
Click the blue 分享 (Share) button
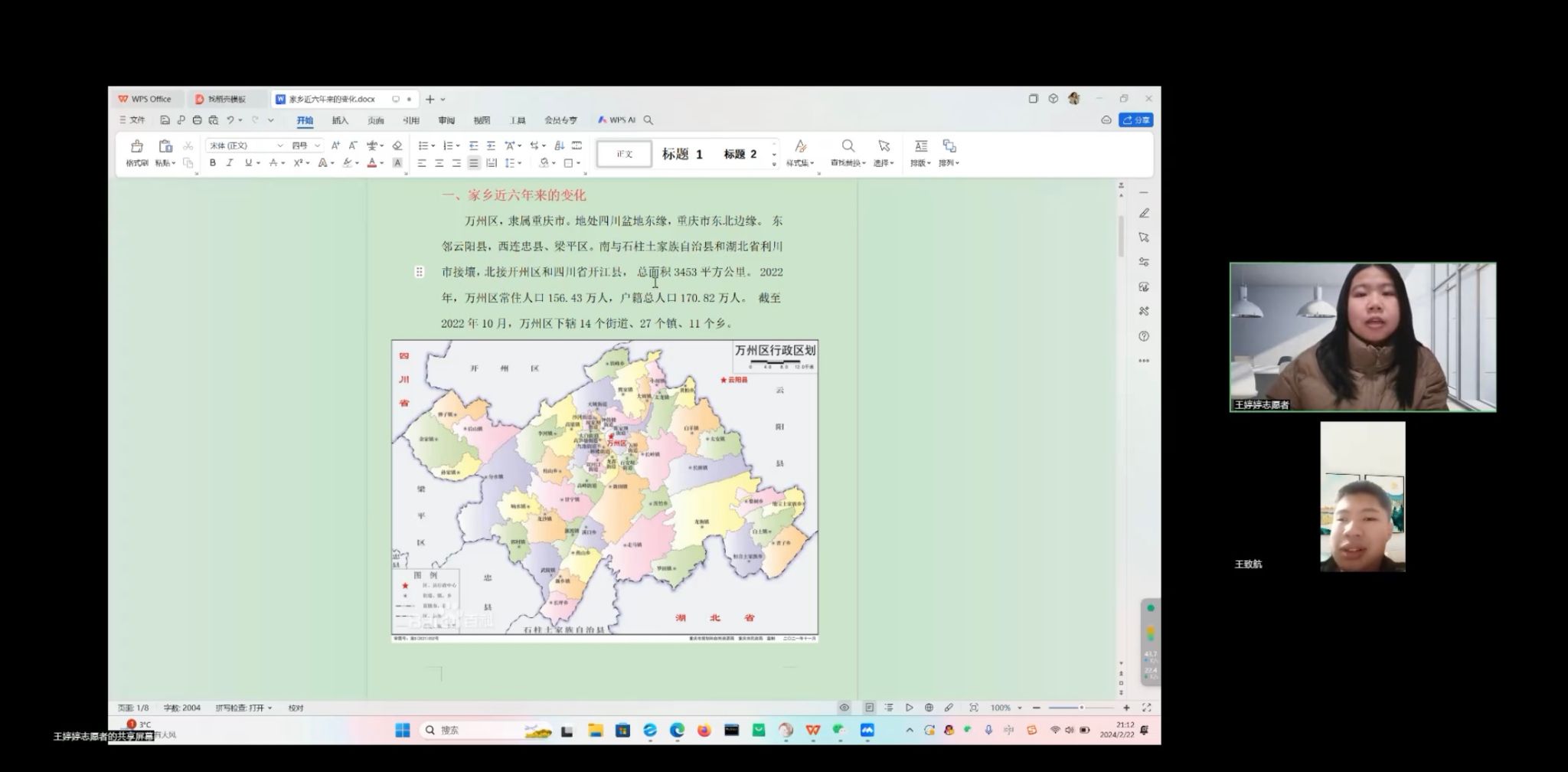click(x=1136, y=120)
